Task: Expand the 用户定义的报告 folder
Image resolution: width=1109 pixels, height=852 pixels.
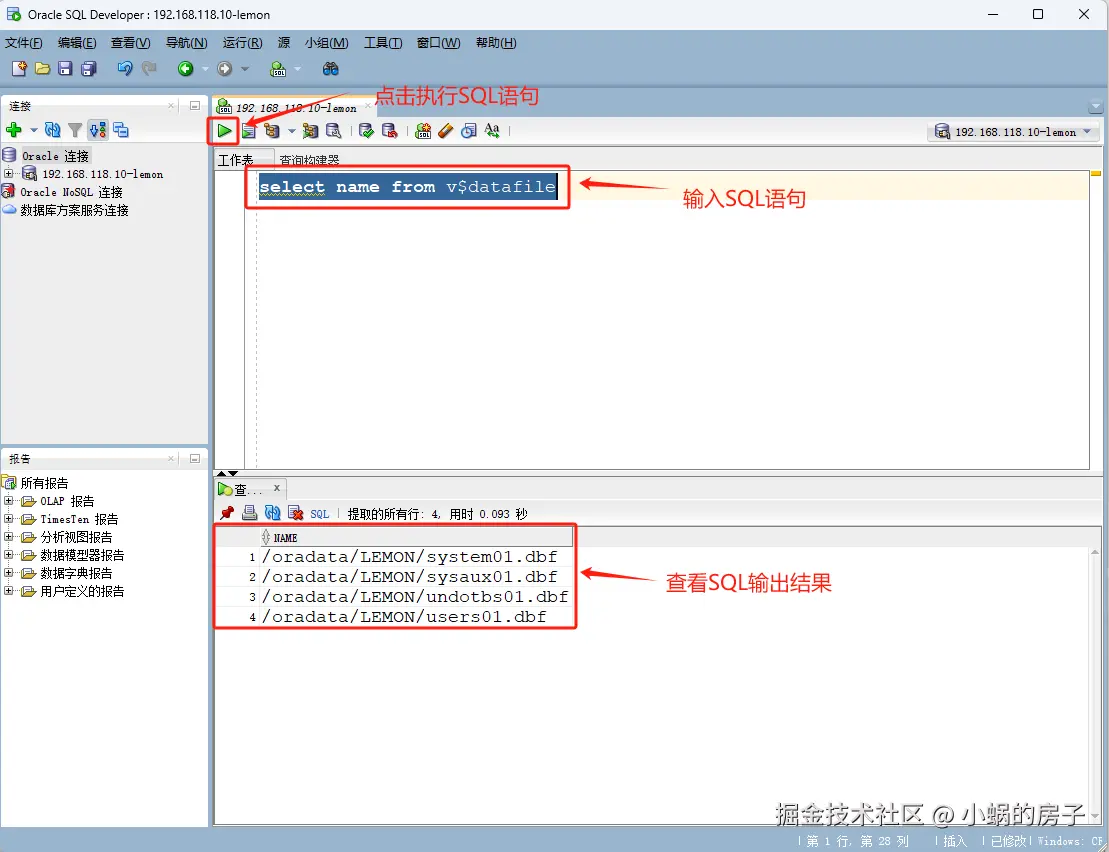Action: click(x=8, y=590)
